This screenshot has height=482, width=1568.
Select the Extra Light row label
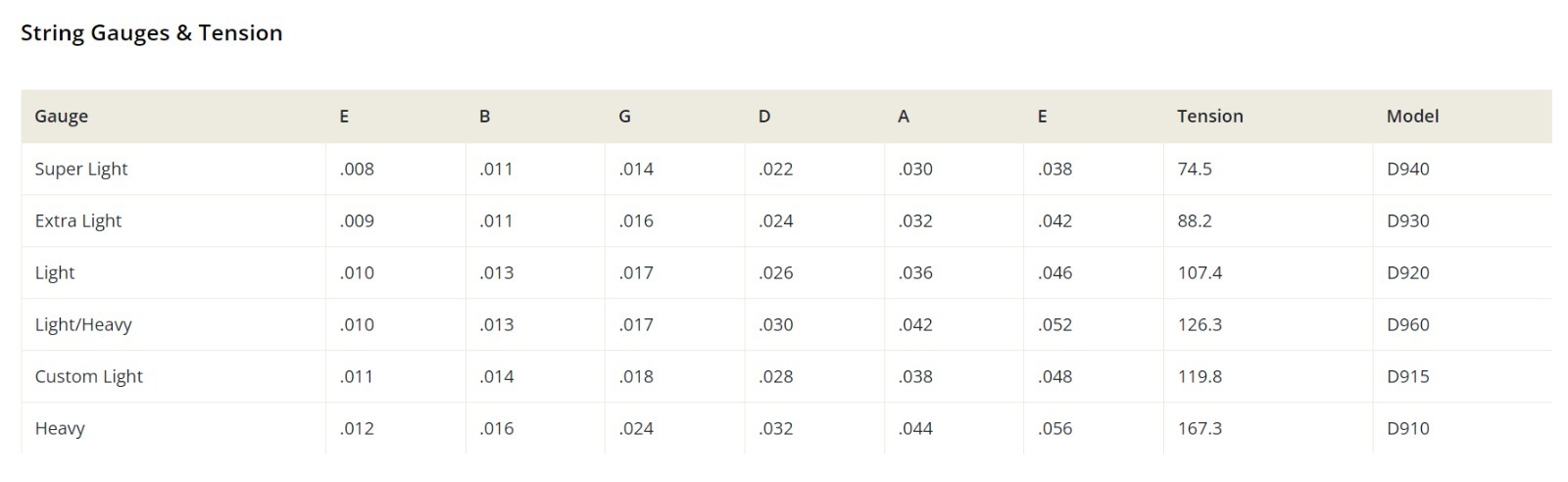pos(78,220)
